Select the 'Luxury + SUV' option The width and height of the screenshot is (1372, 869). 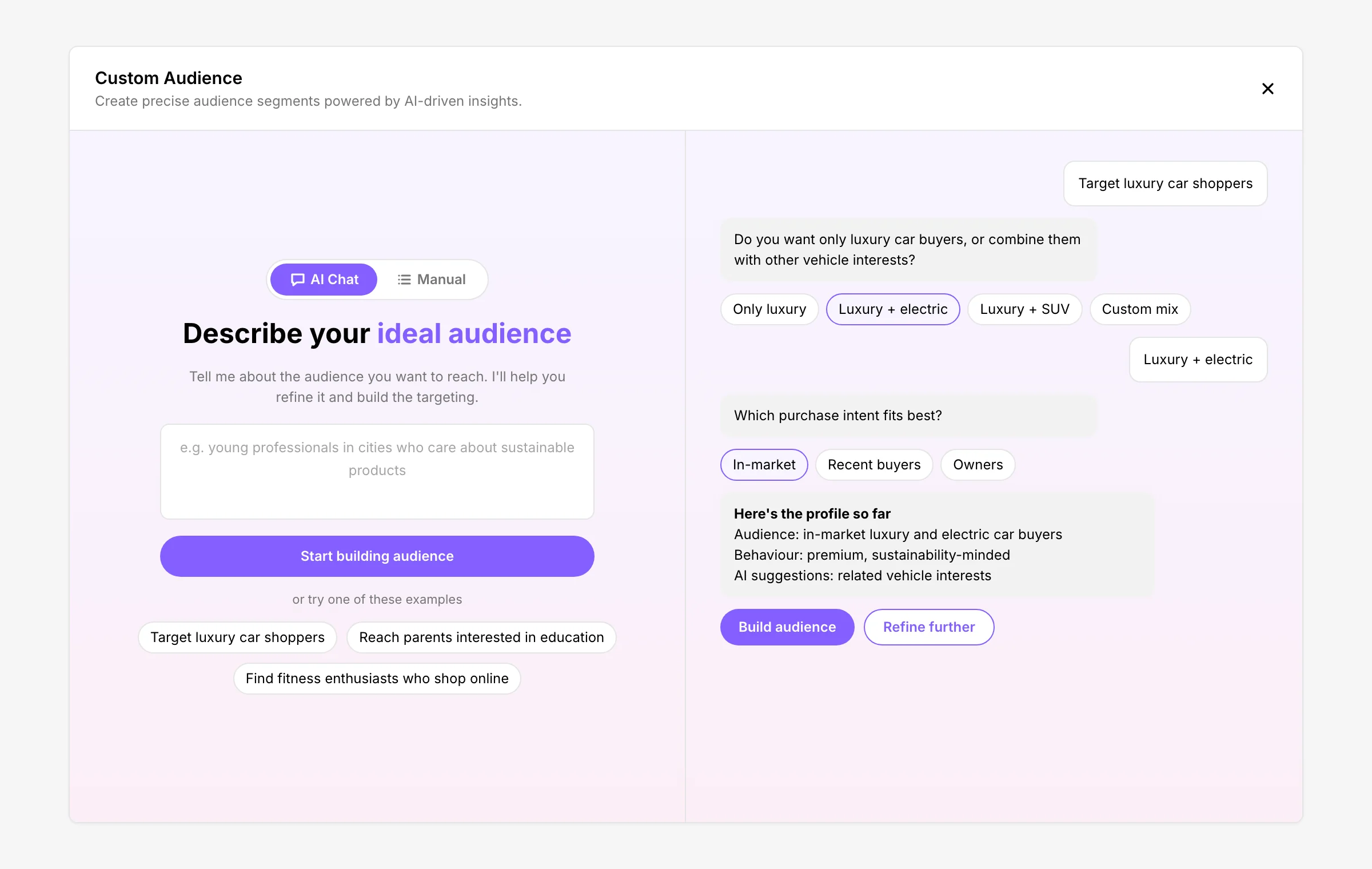coord(1024,309)
